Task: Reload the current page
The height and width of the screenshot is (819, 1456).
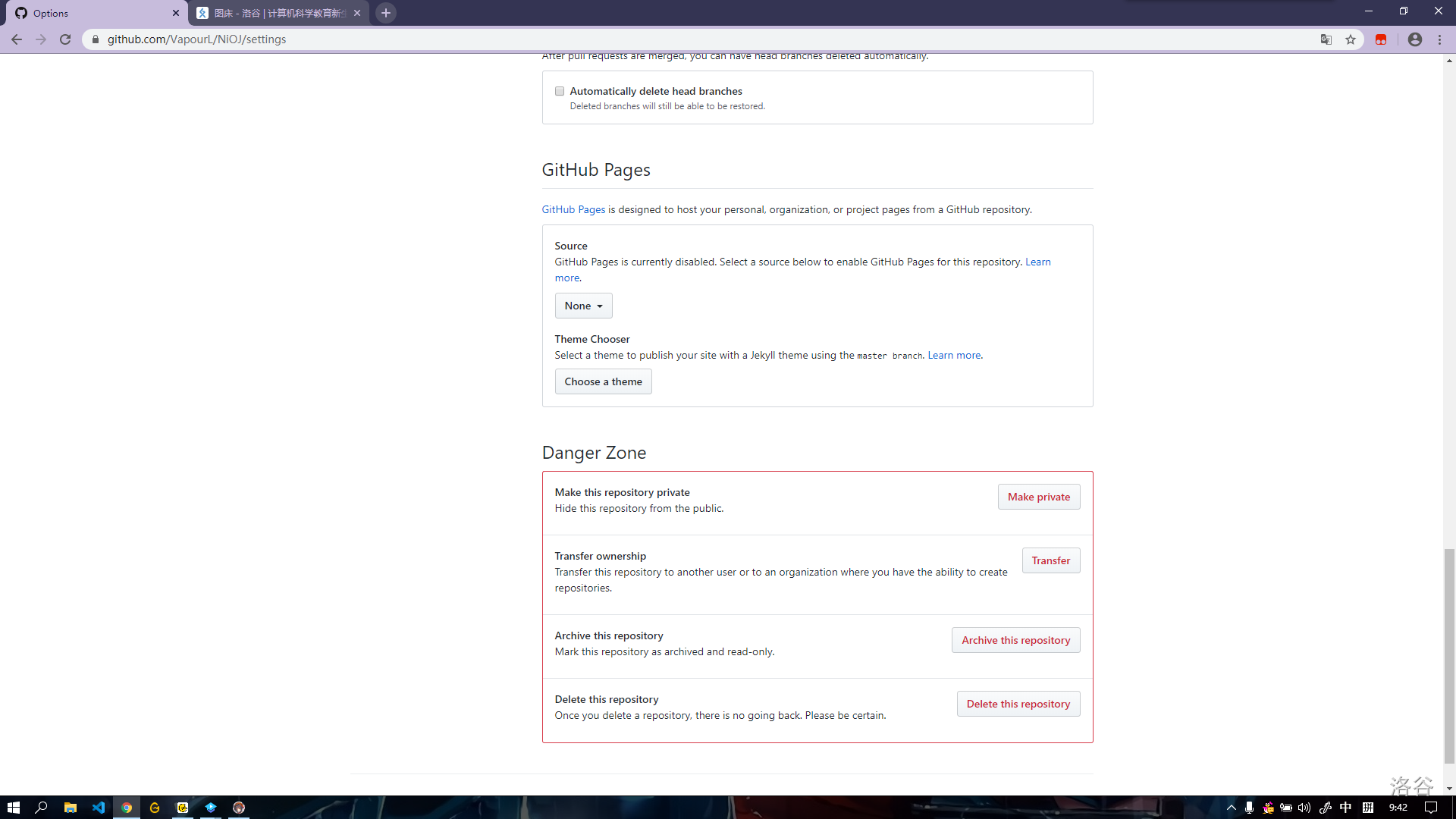Action: point(65,39)
